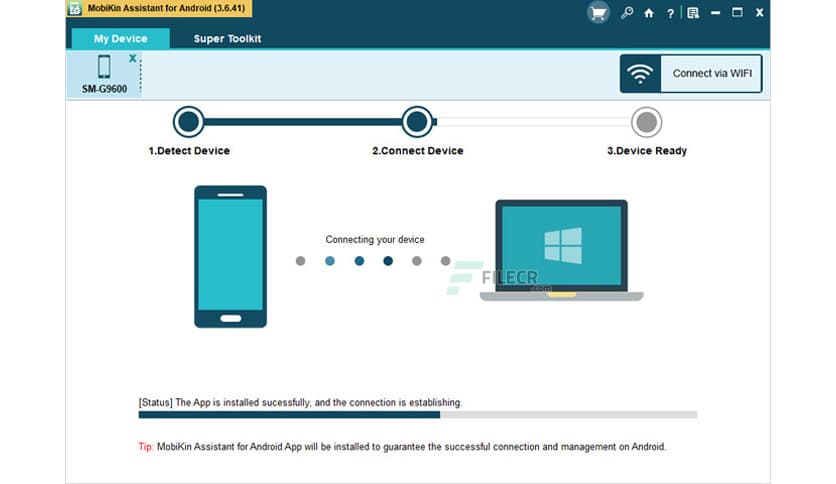
Task: Click the connection progress bar
Action: click(417, 415)
